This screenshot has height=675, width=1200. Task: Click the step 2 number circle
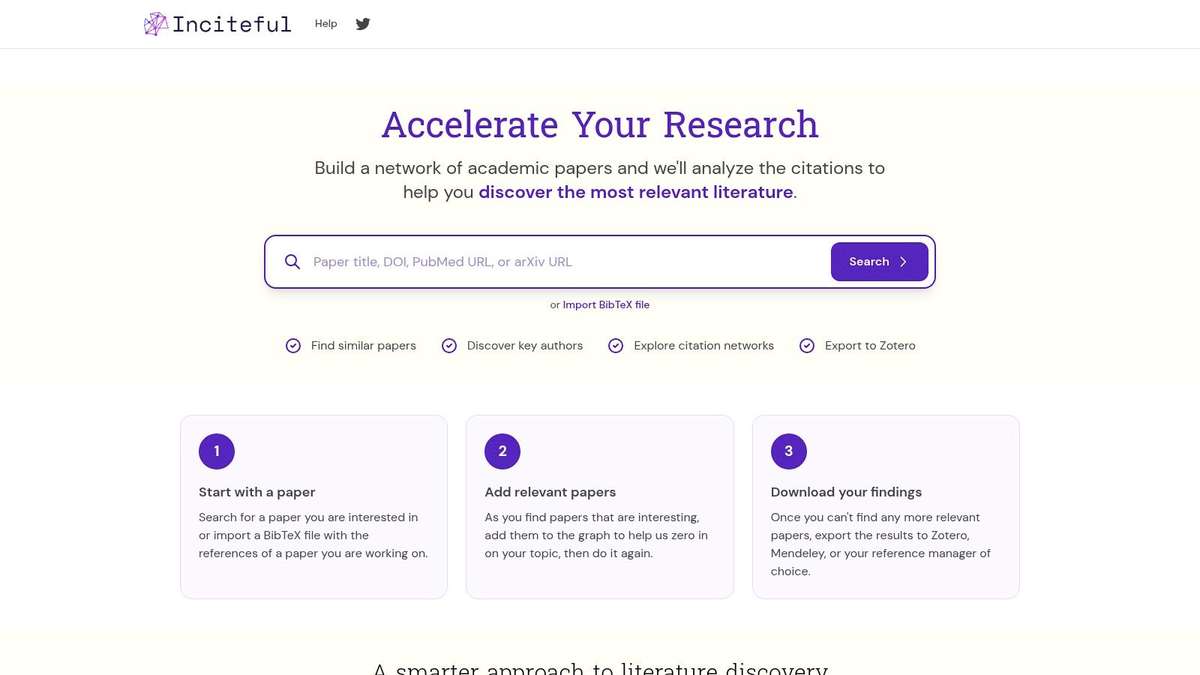[x=502, y=451]
